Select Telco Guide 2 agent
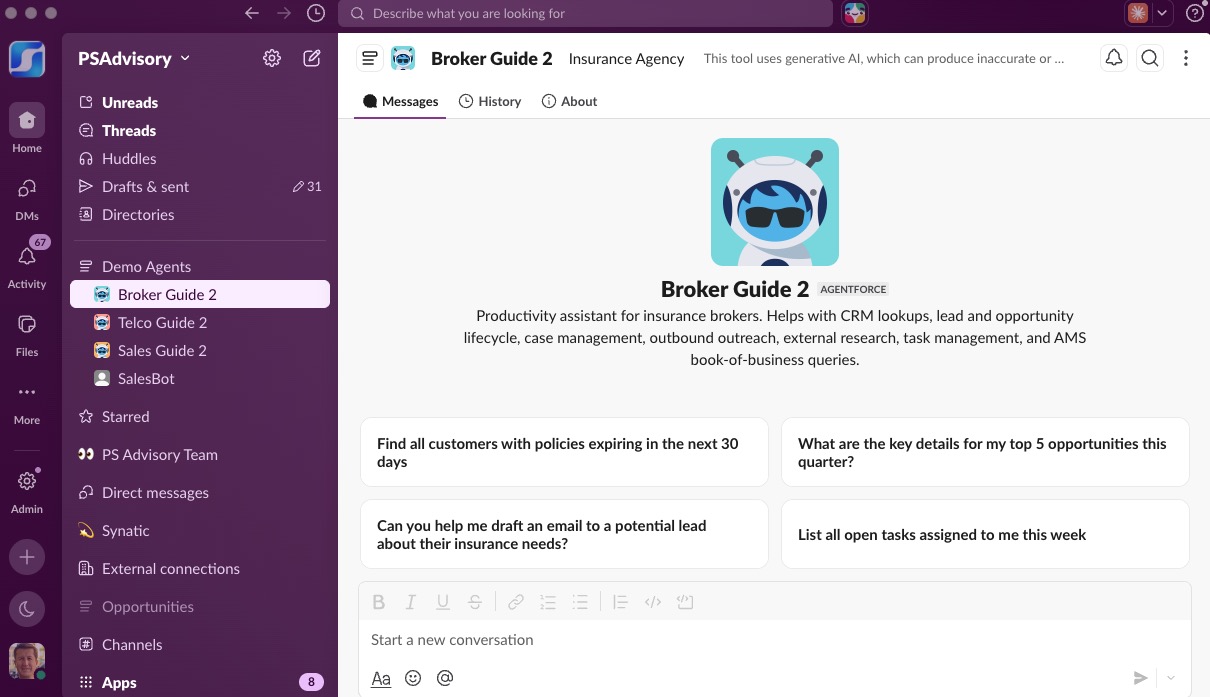Image resolution: width=1210 pixels, height=697 pixels. point(200,322)
